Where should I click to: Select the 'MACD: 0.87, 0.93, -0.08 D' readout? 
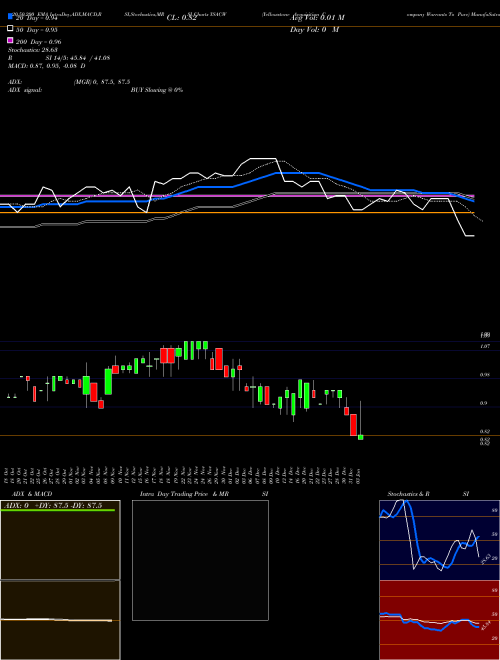[47, 66]
